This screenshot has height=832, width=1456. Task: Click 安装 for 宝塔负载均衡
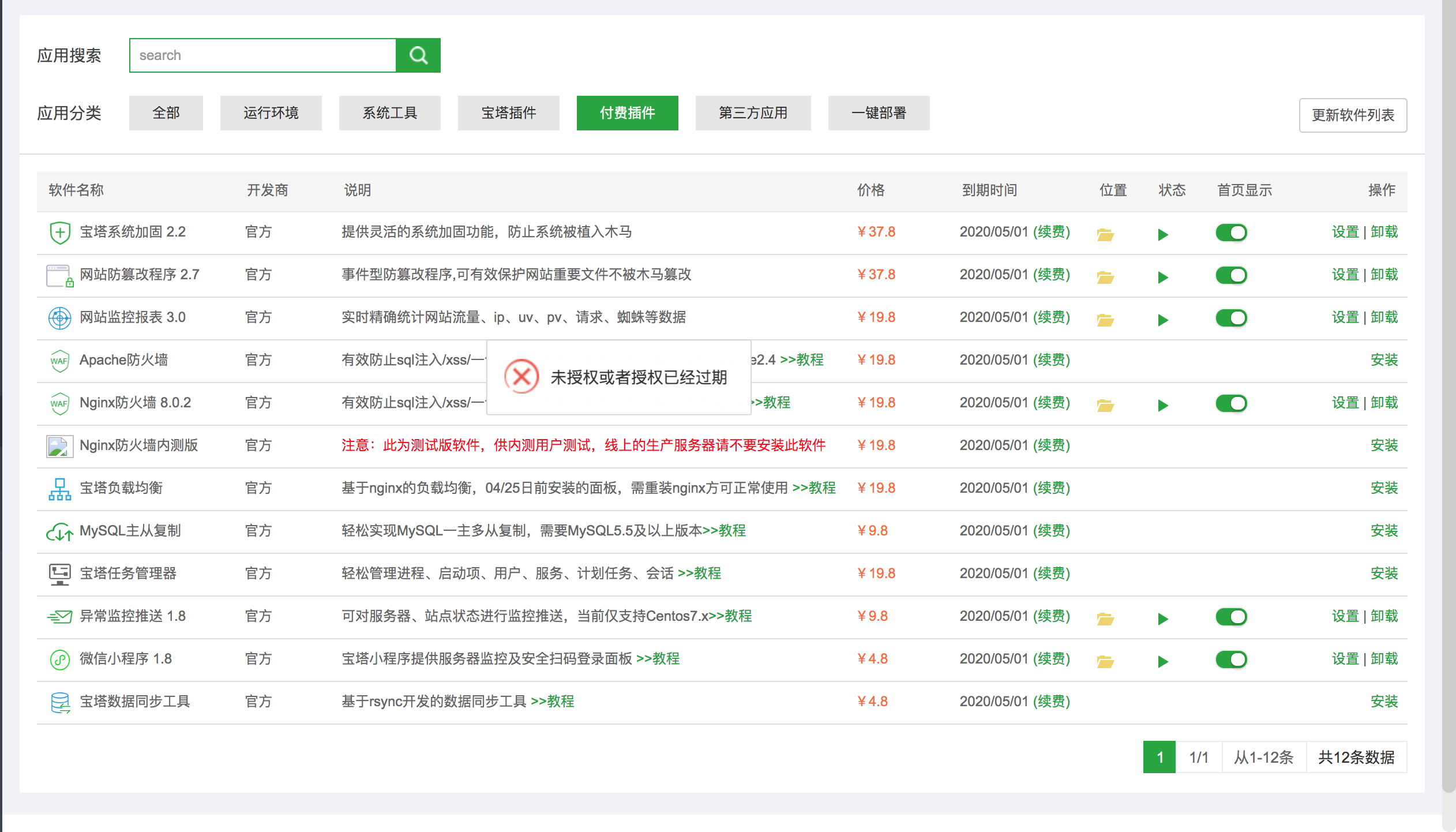[x=1384, y=488]
